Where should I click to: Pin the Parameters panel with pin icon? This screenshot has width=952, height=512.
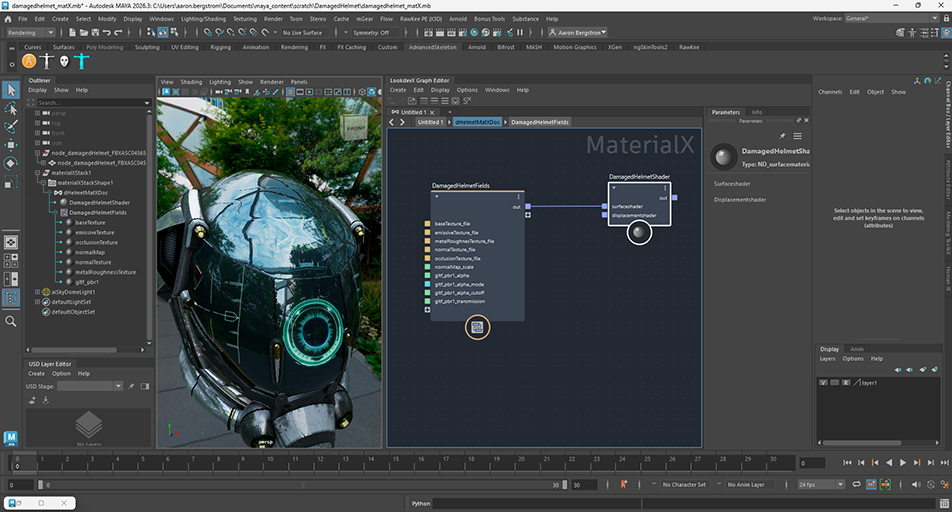pyautogui.click(x=782, y=136)
